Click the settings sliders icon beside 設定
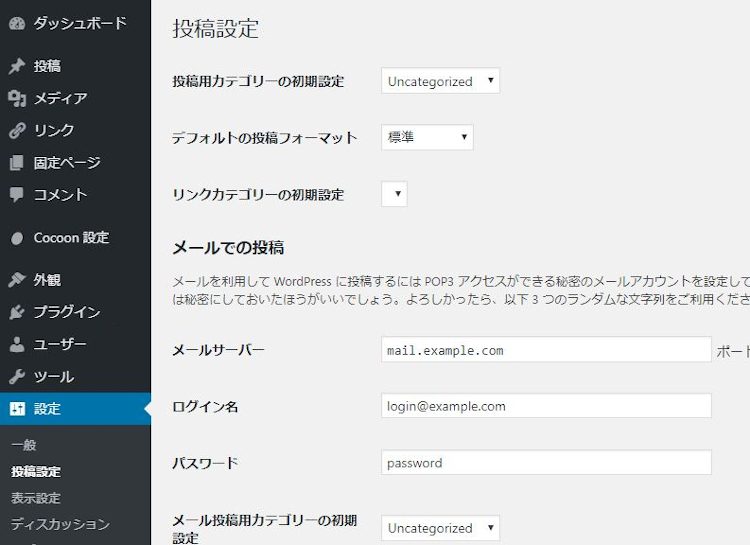This screenshot has height=545, width=750. pos(17,409)
